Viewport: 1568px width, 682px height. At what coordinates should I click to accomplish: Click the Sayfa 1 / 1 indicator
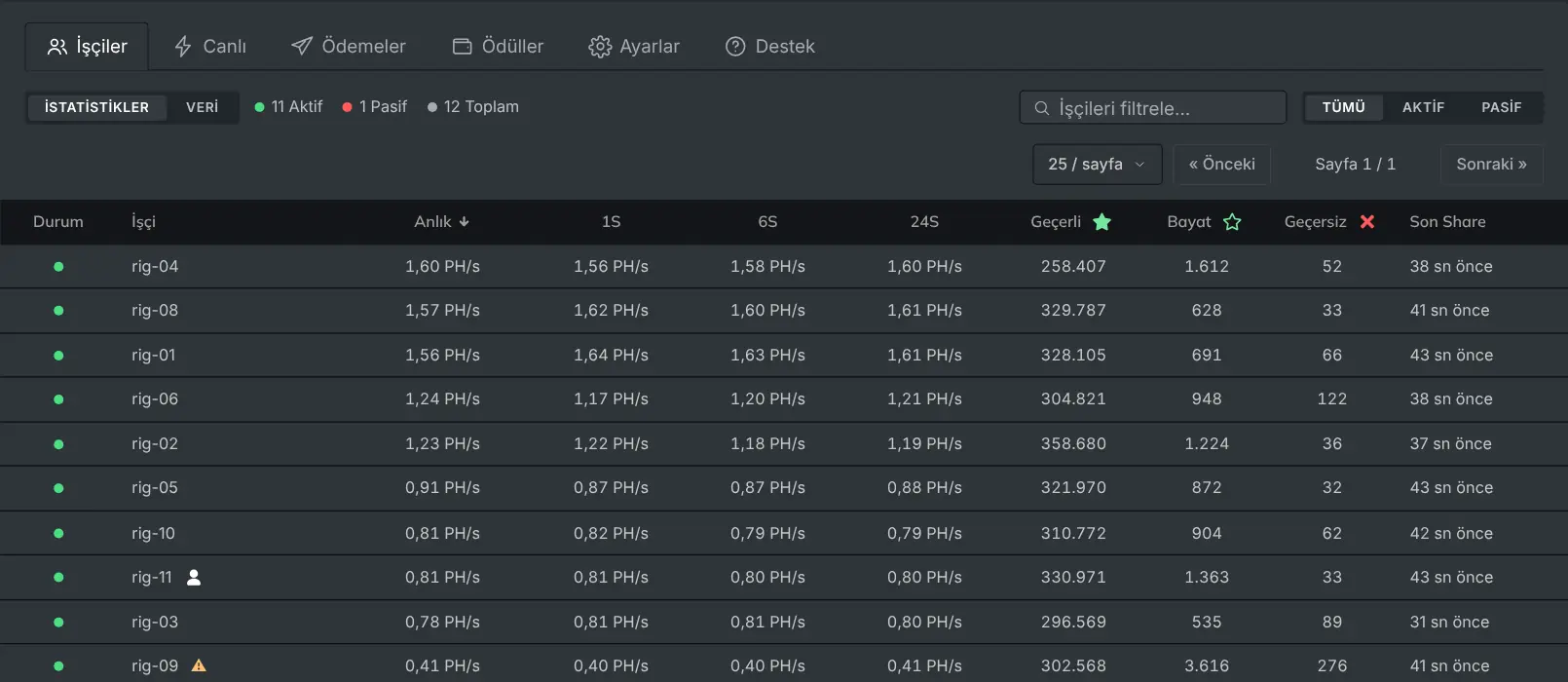point(1356,165)
